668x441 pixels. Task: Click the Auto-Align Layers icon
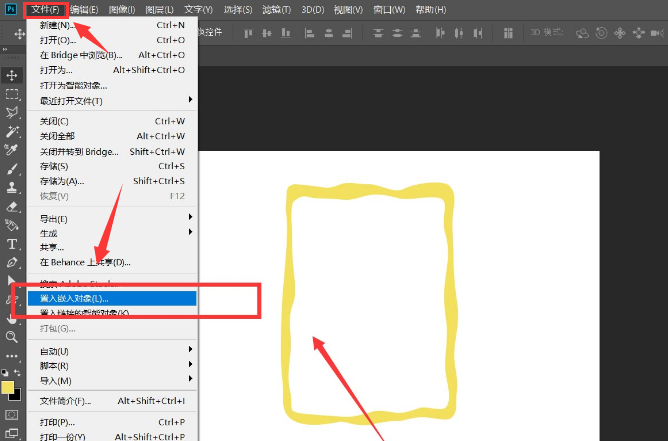(508, 33)
